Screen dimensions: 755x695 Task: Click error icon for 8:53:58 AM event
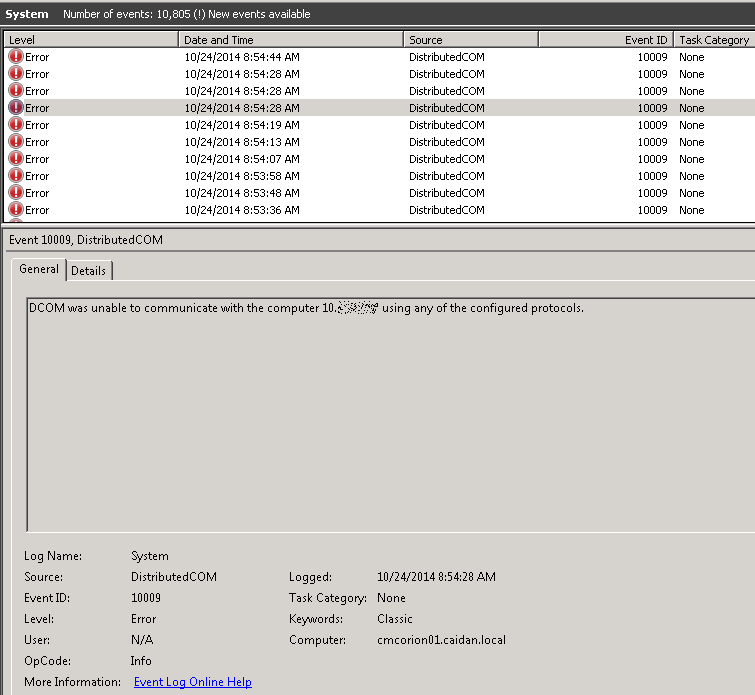16,176
